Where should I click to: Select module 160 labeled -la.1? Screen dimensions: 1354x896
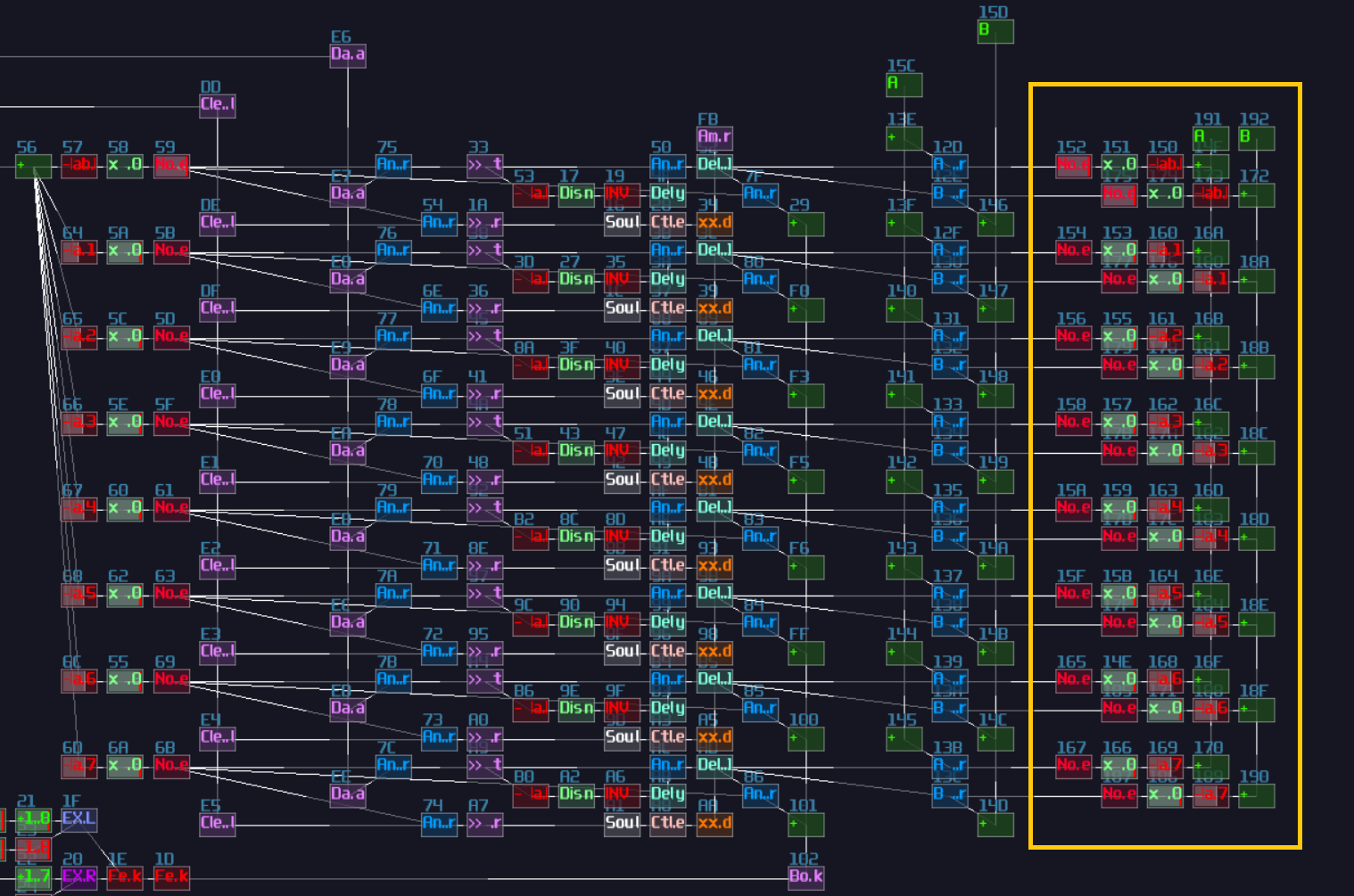click(x=1165, y=251)
